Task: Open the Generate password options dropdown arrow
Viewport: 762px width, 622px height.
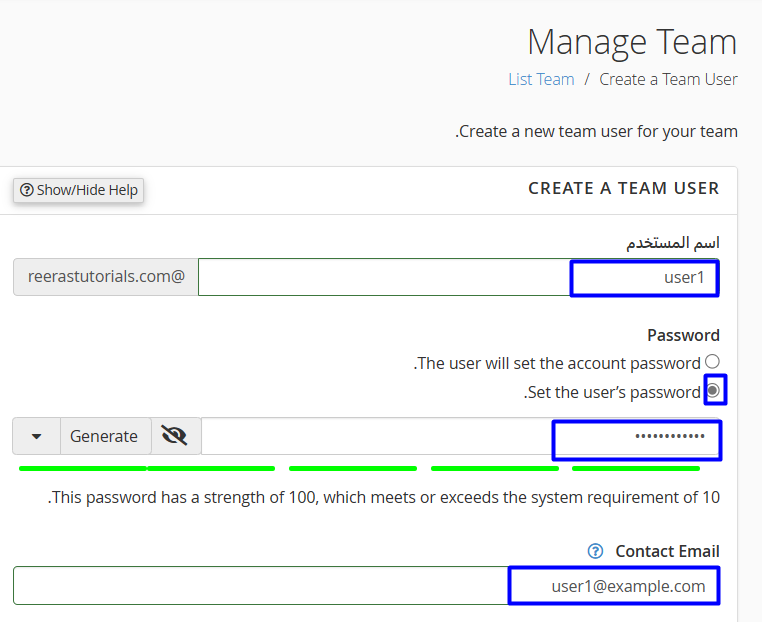Action: pos(37,436)
